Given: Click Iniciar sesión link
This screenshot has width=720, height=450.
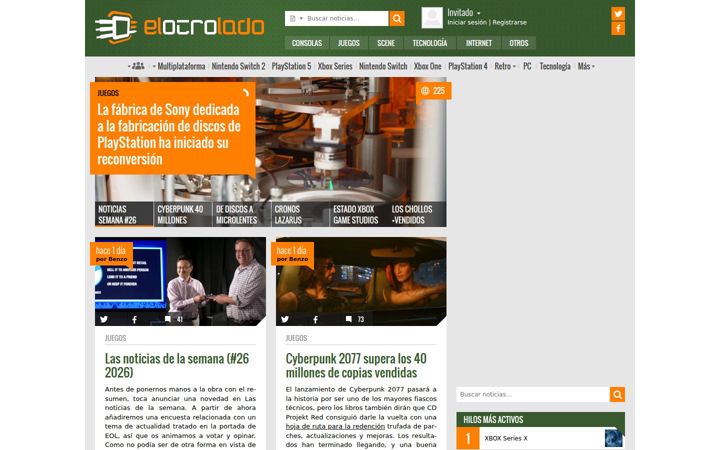Looking at the screenshot, I should pyautogui.click(x=467, y=22).
